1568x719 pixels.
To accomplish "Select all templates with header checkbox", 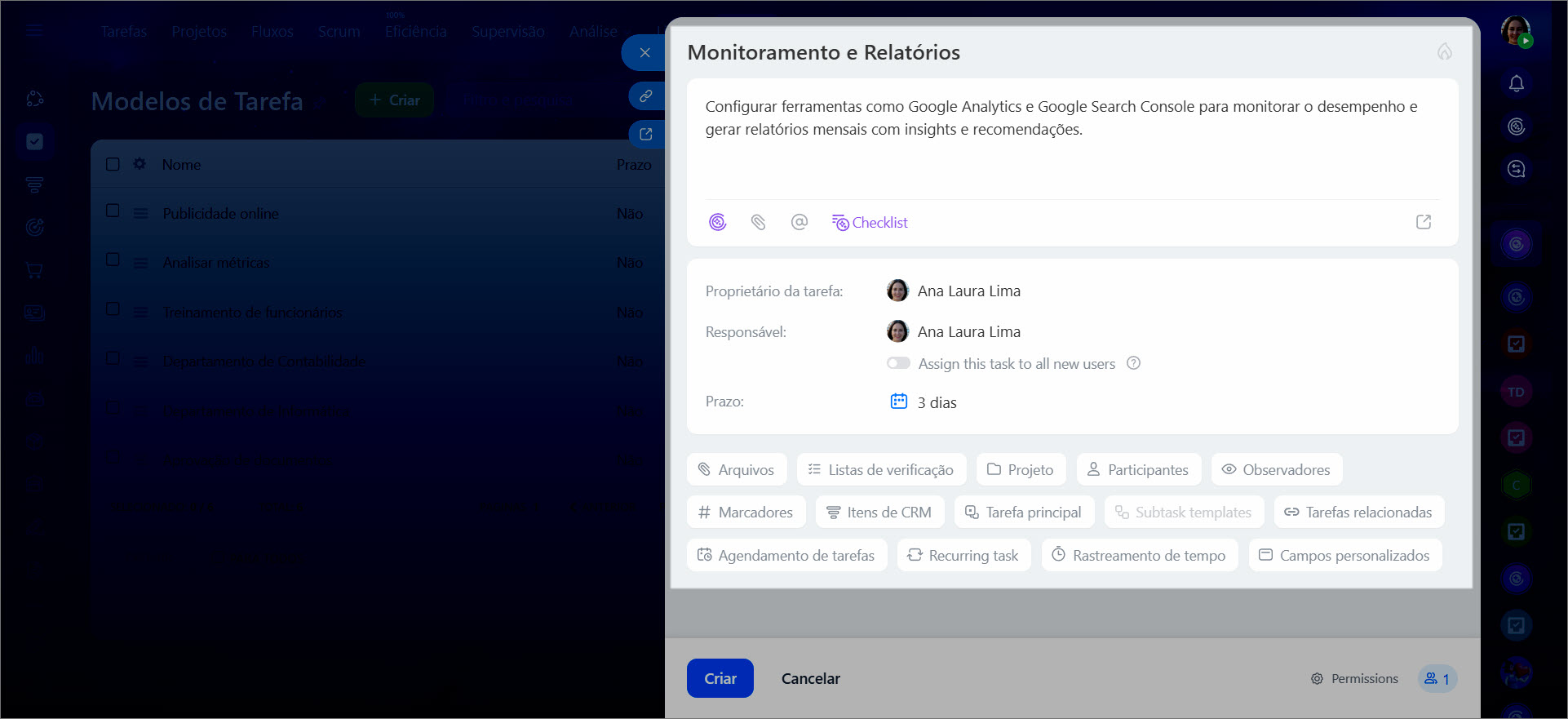I will (113, 164).
